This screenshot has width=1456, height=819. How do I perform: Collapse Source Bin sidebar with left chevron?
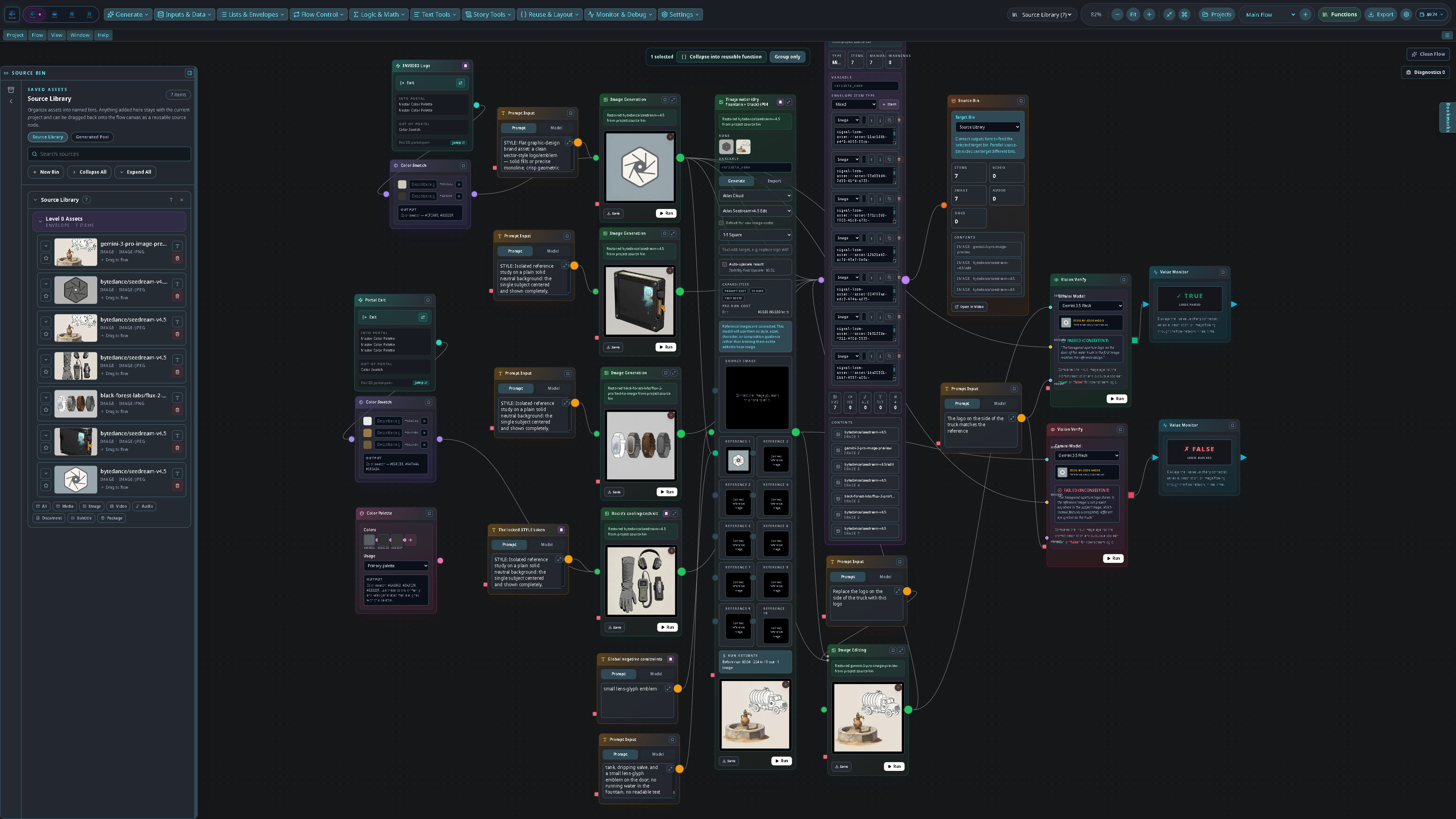pyautogui.click(x=11, y=101)
